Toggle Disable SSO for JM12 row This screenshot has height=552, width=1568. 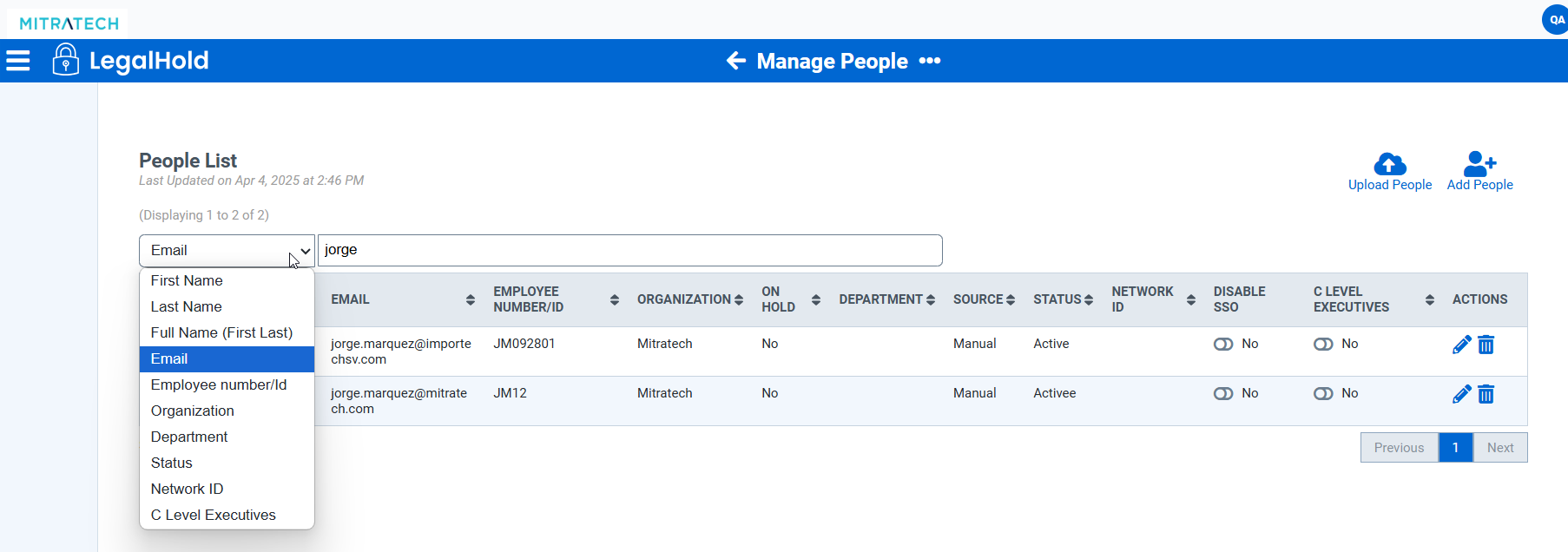pos(1223,394)
